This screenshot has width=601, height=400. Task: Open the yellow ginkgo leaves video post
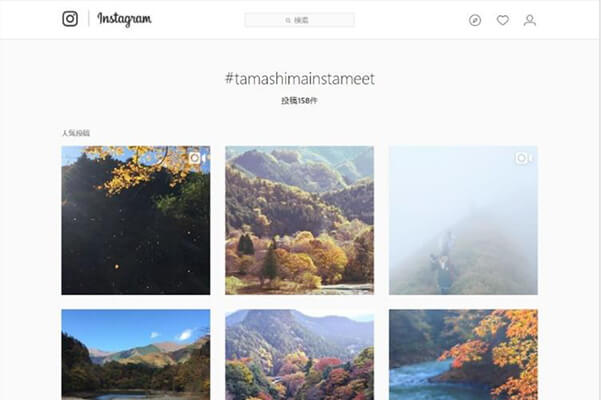point(136,220)
